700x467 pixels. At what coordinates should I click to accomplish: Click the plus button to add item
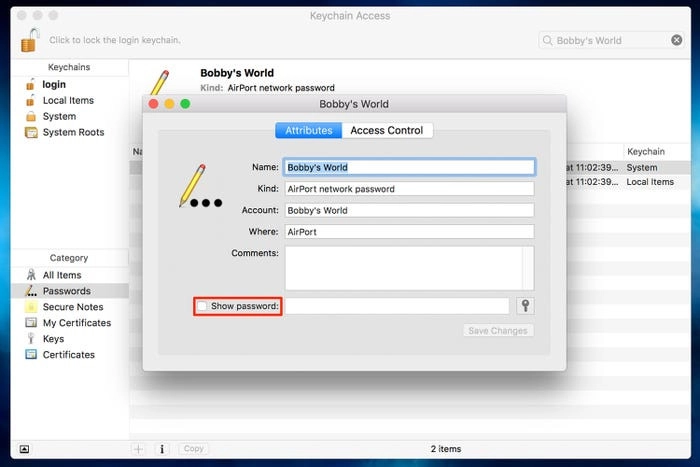[139, 449]
